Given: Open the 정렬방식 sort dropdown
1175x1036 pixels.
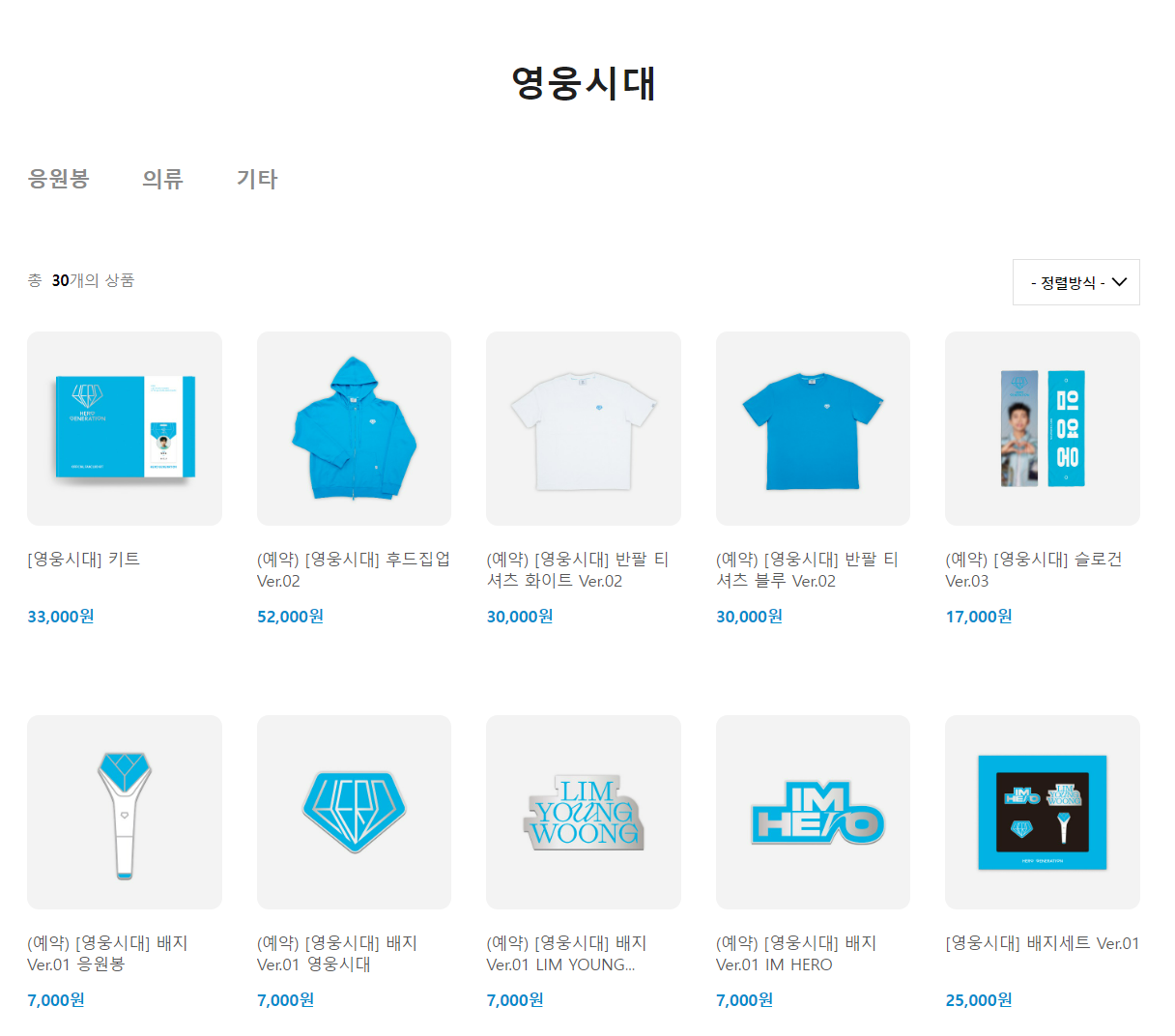Looking at the screenshot, I should click(1075, 282).
